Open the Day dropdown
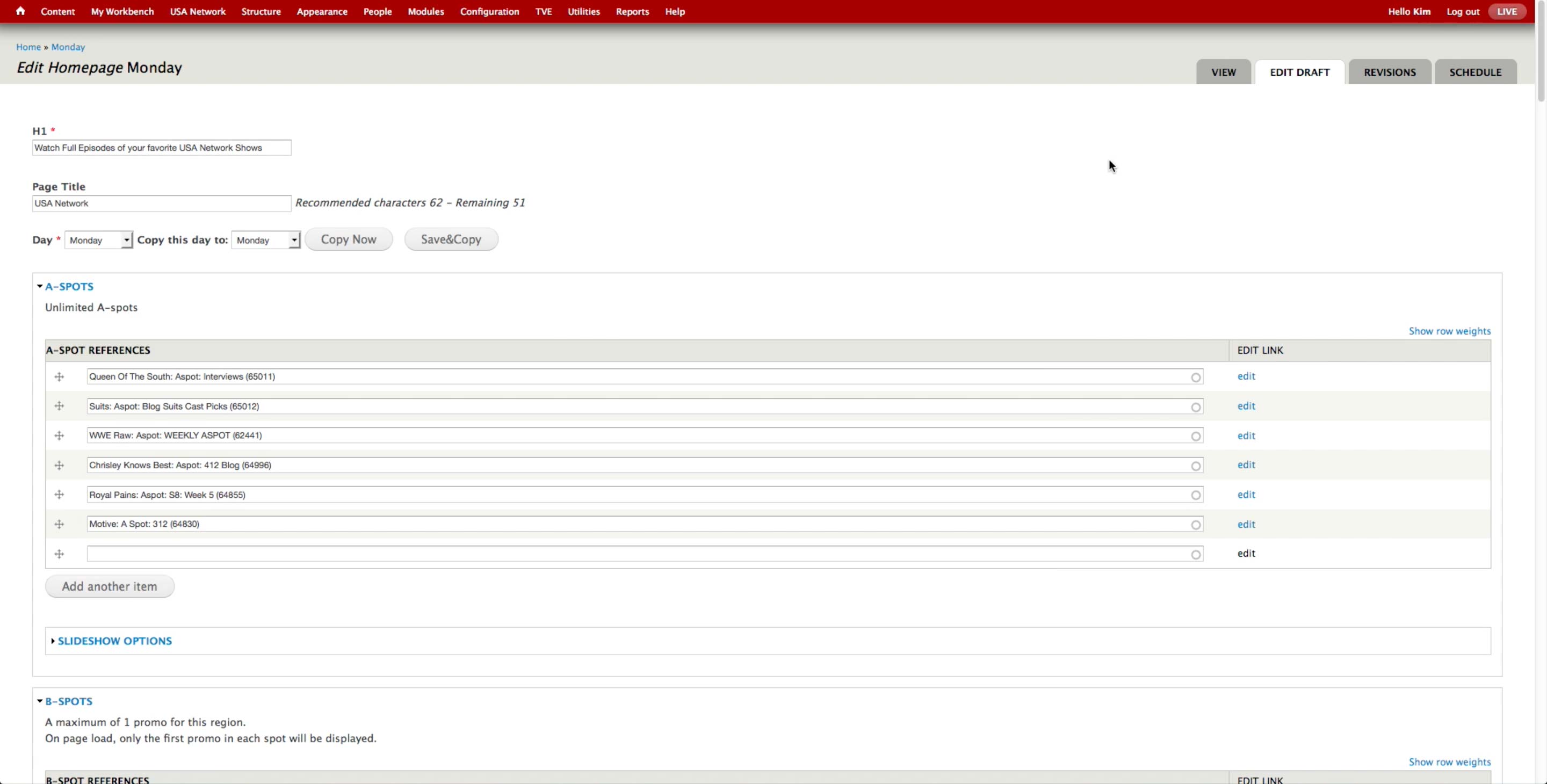 (x=98, y=240)
